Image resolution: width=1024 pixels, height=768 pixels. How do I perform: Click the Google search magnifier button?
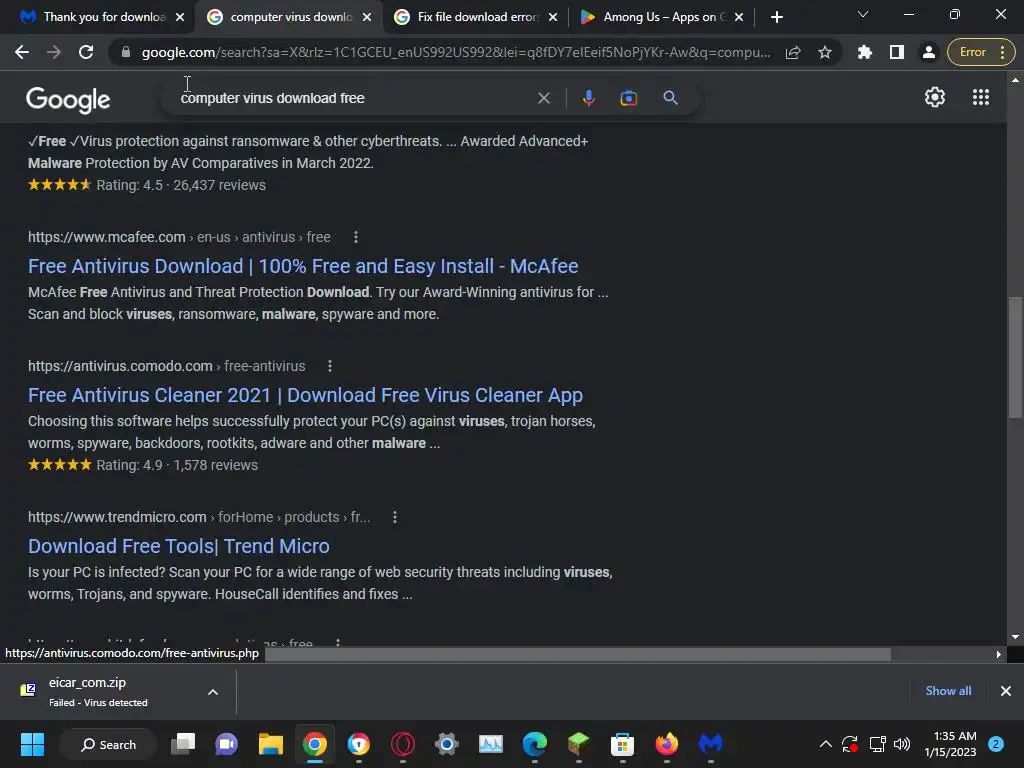coord(670,98)
